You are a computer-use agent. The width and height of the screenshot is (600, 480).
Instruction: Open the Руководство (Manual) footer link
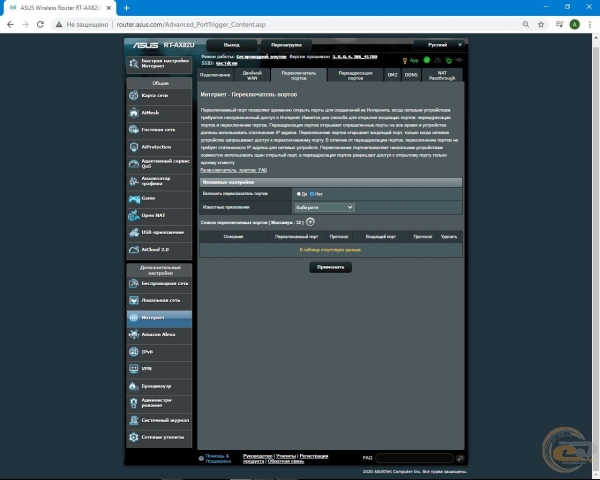click(258, 456)
